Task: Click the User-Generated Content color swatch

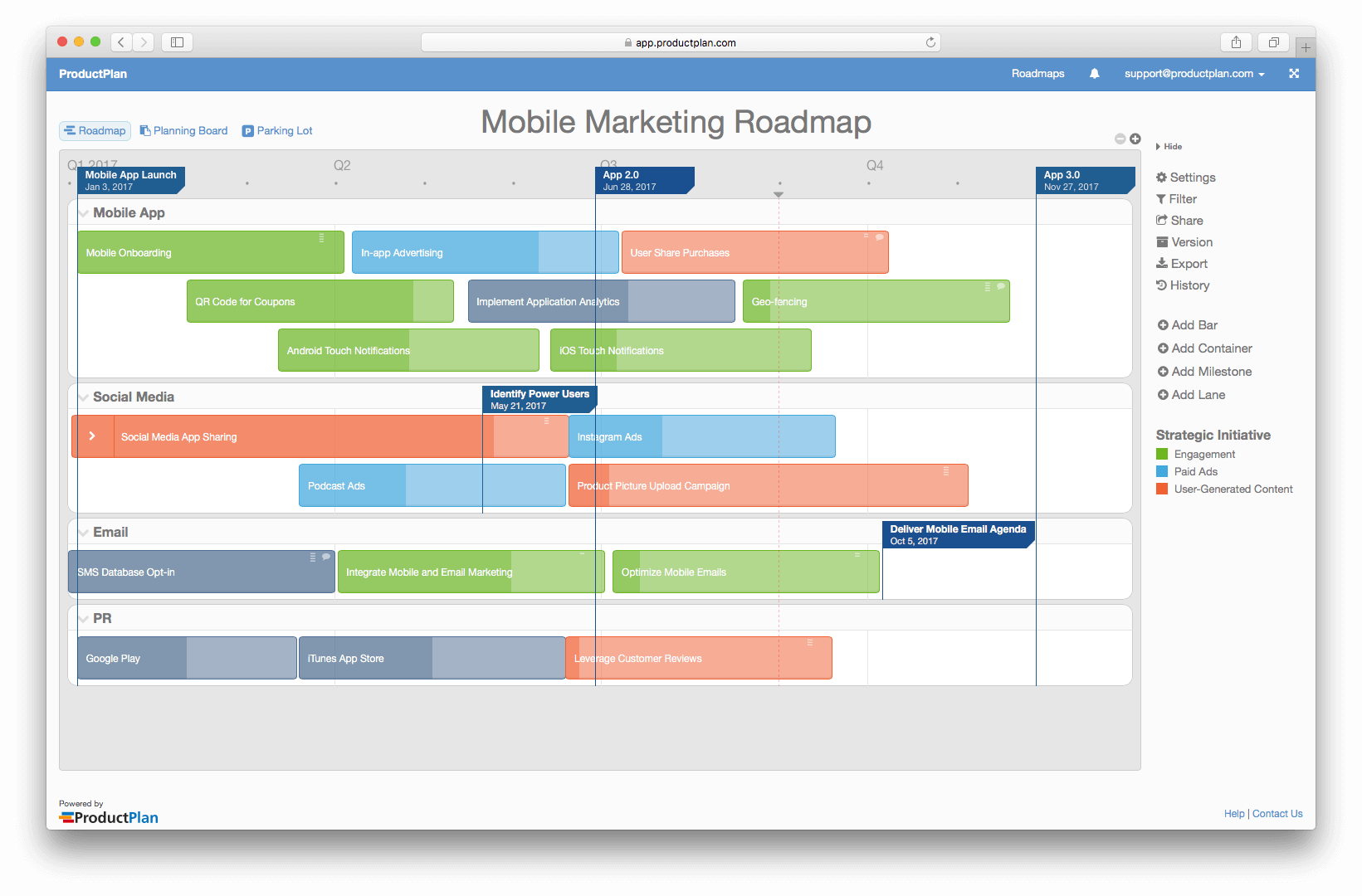Action: 1162,489
